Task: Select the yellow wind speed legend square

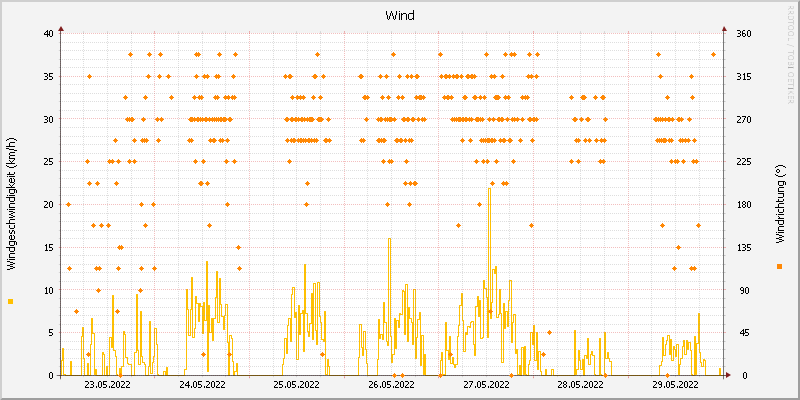Action: (11, 302)
